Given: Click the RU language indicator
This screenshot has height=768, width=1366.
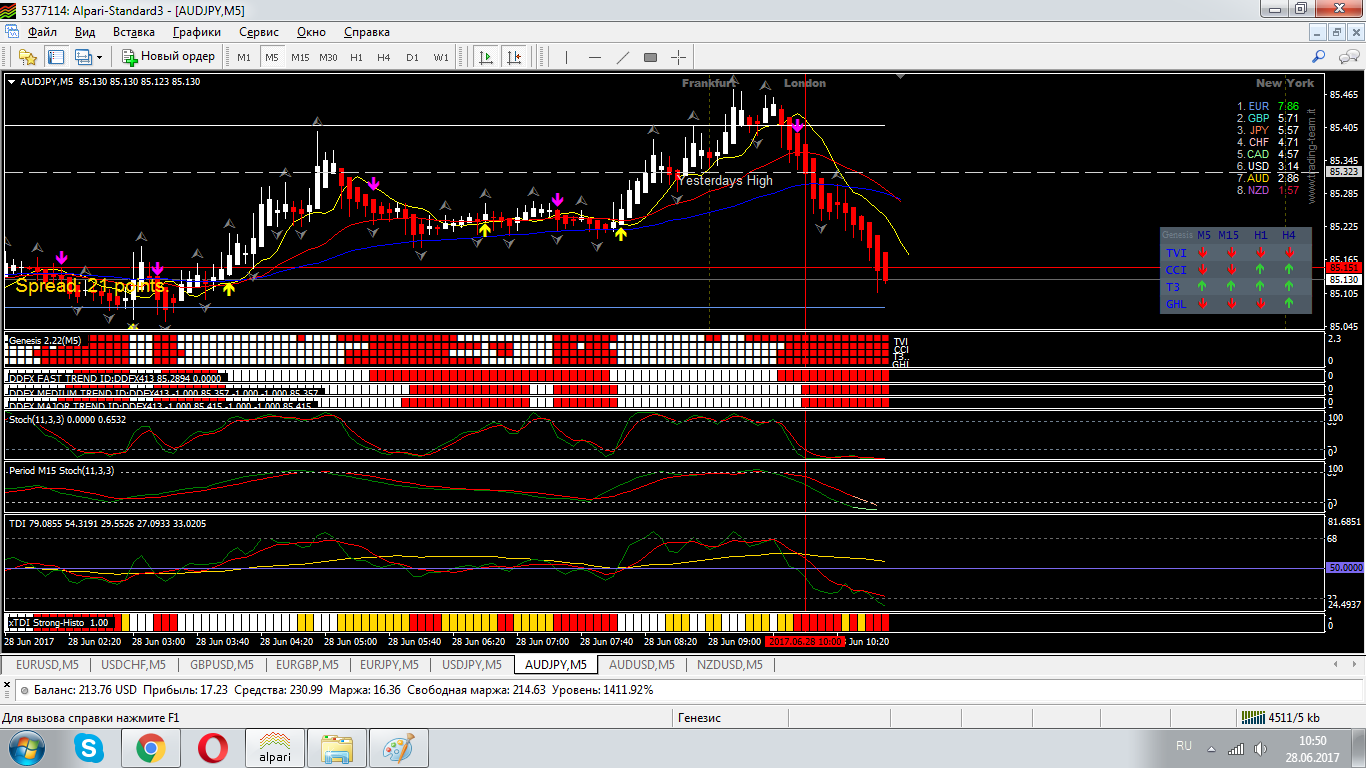Looking at the screenshot, I should pos(1184,746).
